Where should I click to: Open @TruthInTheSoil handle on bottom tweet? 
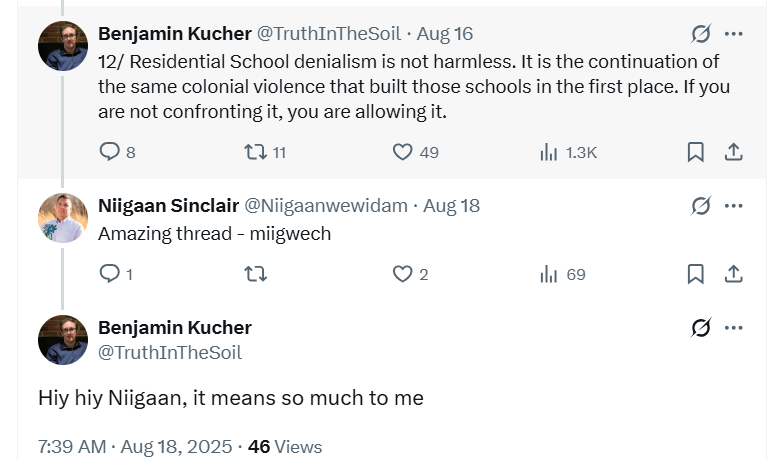pyautogui.click(x=170, y=352)
